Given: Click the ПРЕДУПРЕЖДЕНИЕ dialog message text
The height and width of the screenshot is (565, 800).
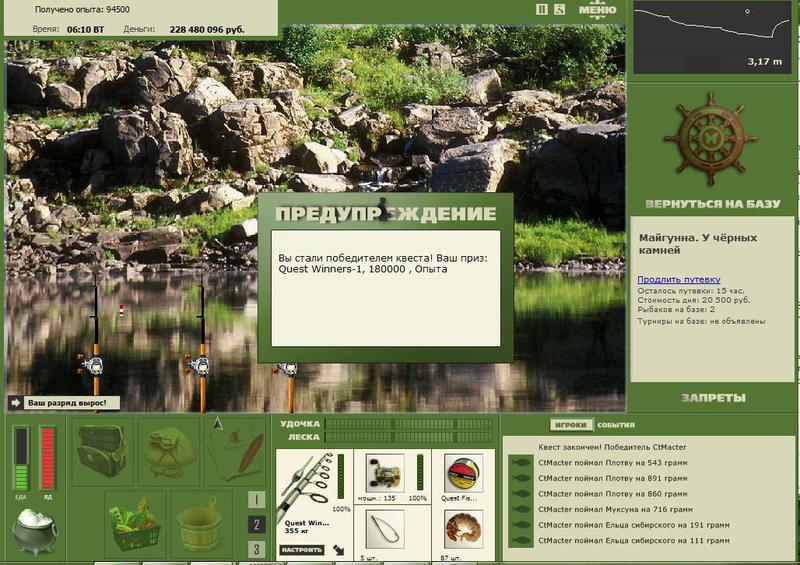Looking at the screenshot, I should pos(383,263).
